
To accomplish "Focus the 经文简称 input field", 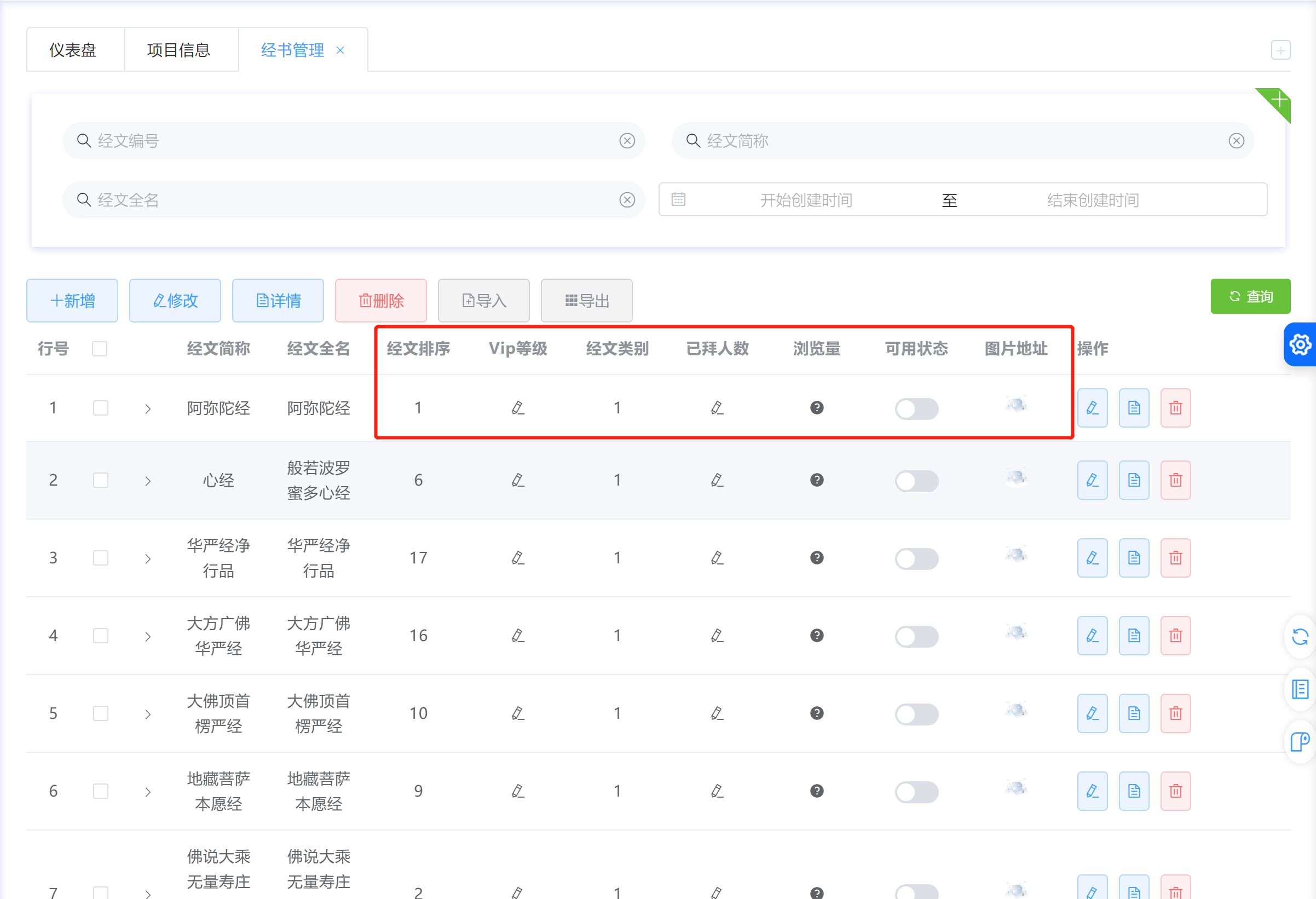I will (963, 141).
